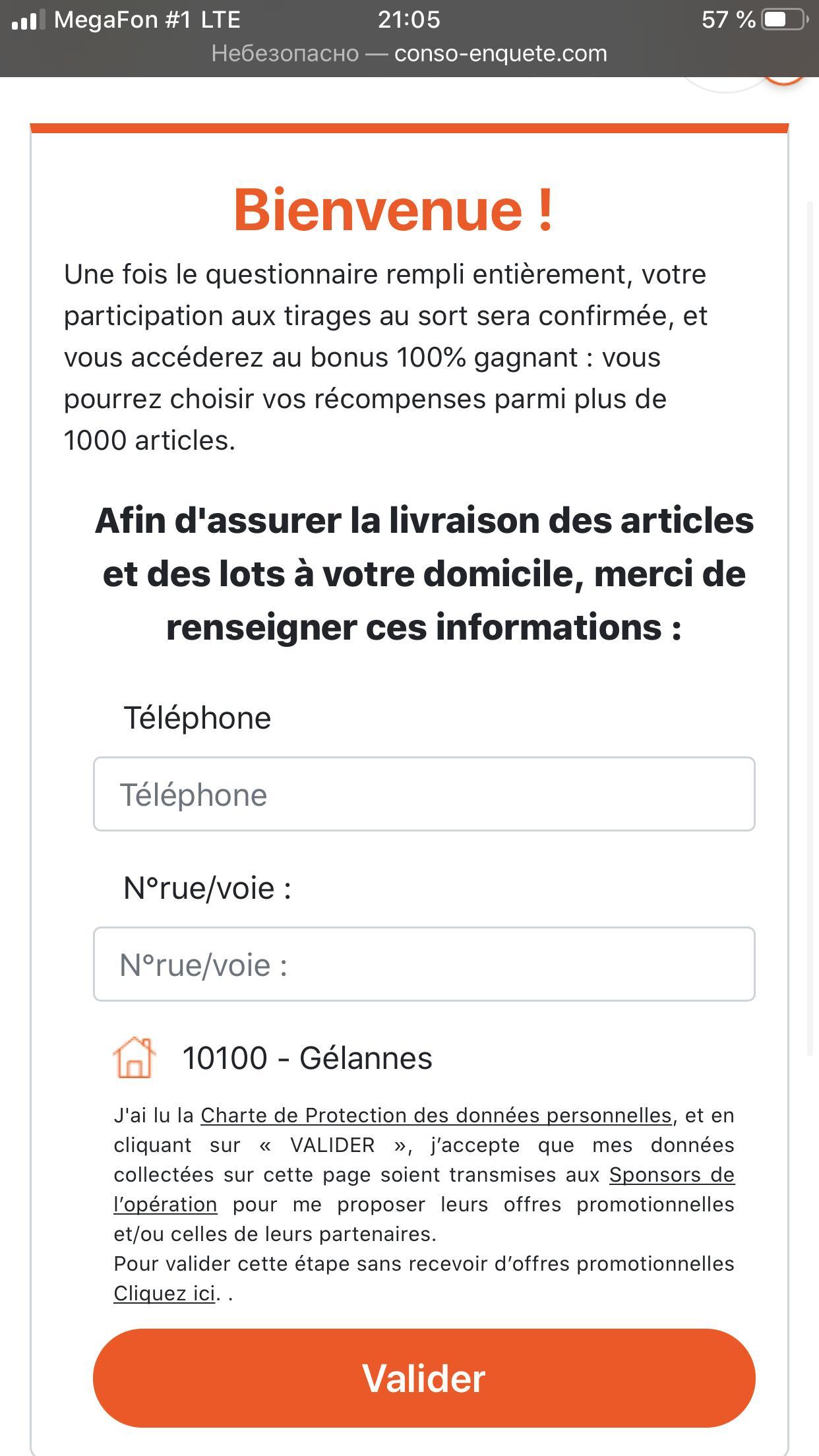819x1456 pixels.
Task: Tap the N°rue/voie field label
Action: tap(207, 888)
